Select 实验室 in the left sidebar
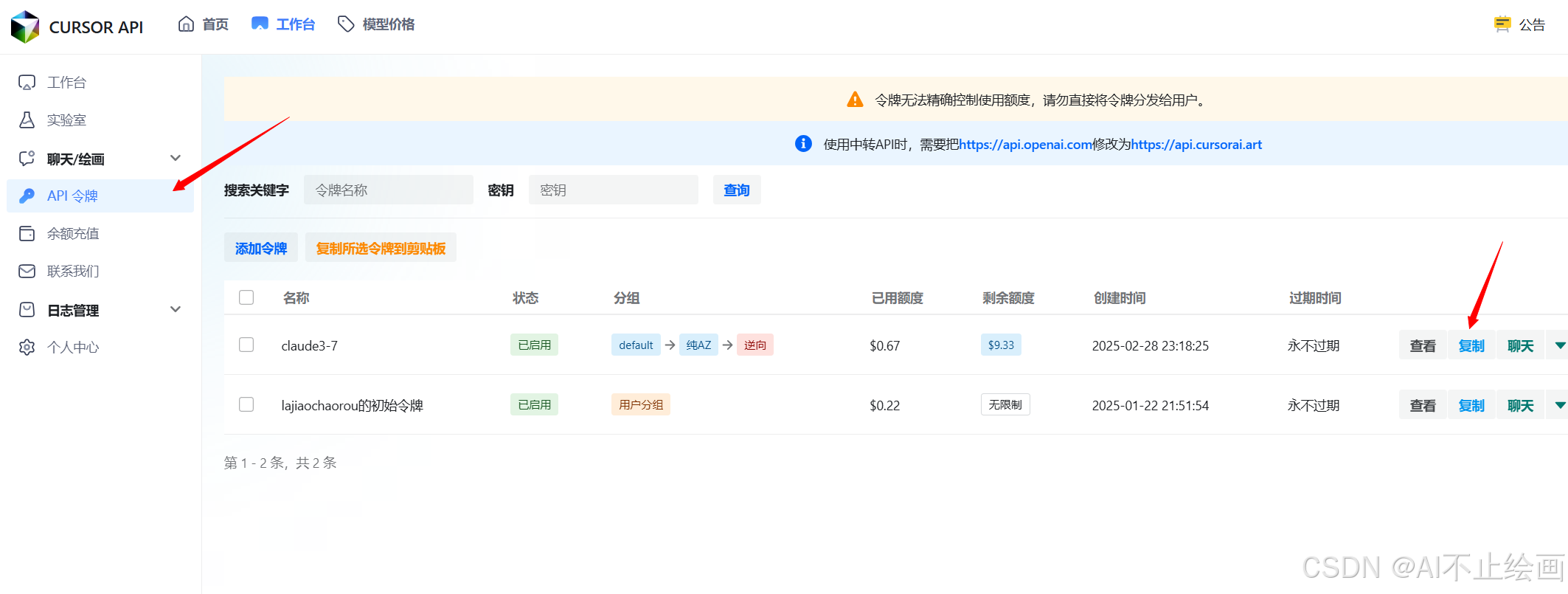 (100, 120)
